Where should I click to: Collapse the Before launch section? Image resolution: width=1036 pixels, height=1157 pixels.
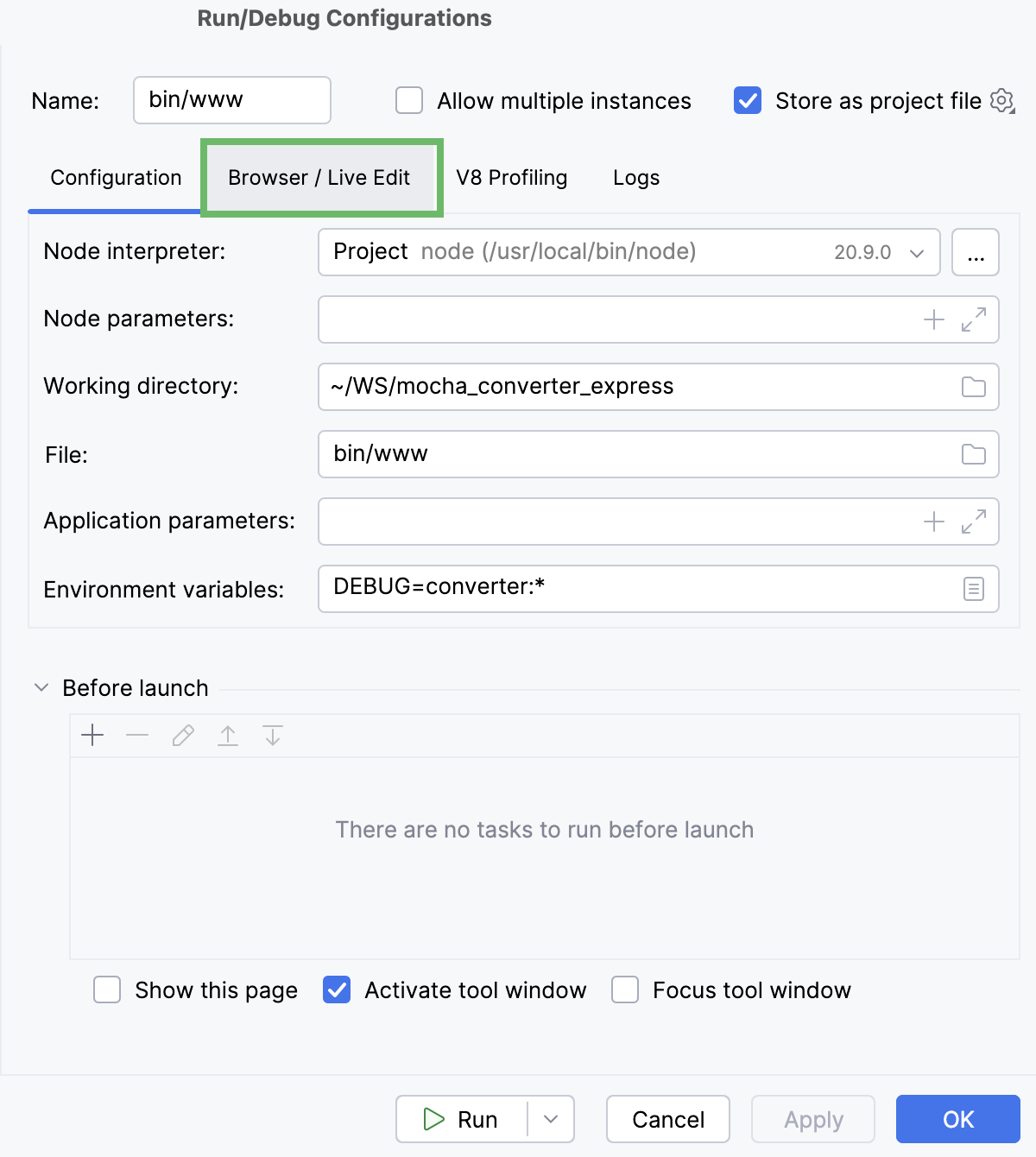tap(41, 687)
